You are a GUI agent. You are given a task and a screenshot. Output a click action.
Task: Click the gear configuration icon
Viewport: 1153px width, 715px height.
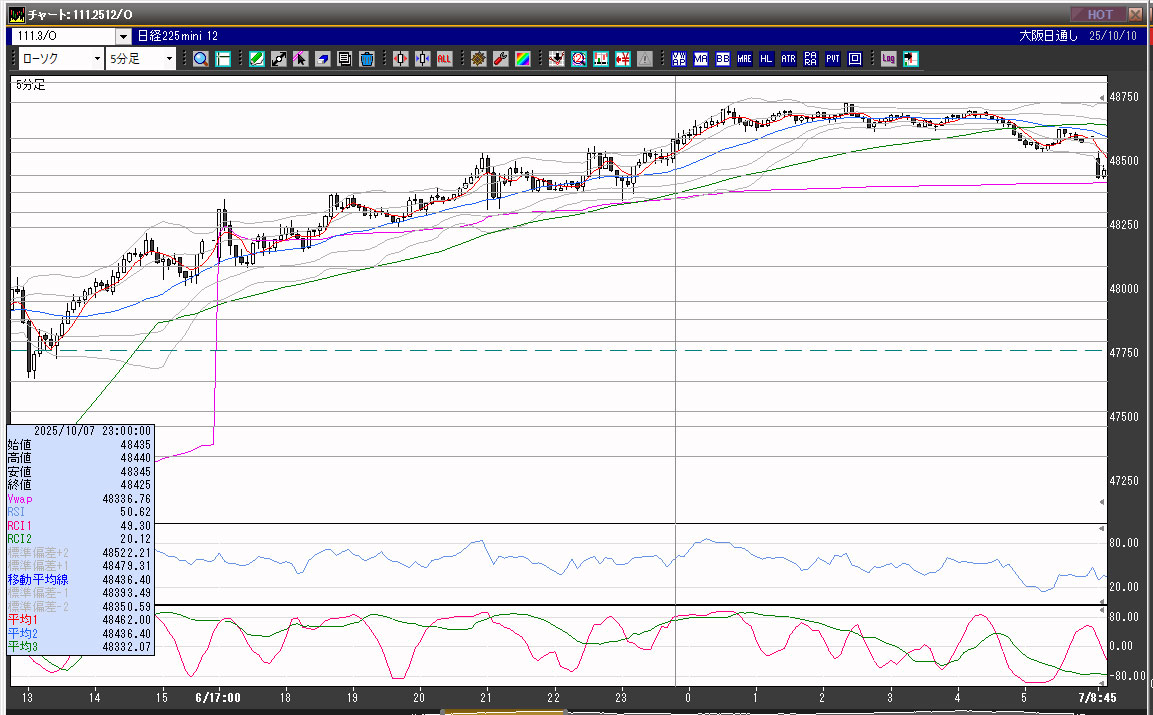click(x=479, y=59)
